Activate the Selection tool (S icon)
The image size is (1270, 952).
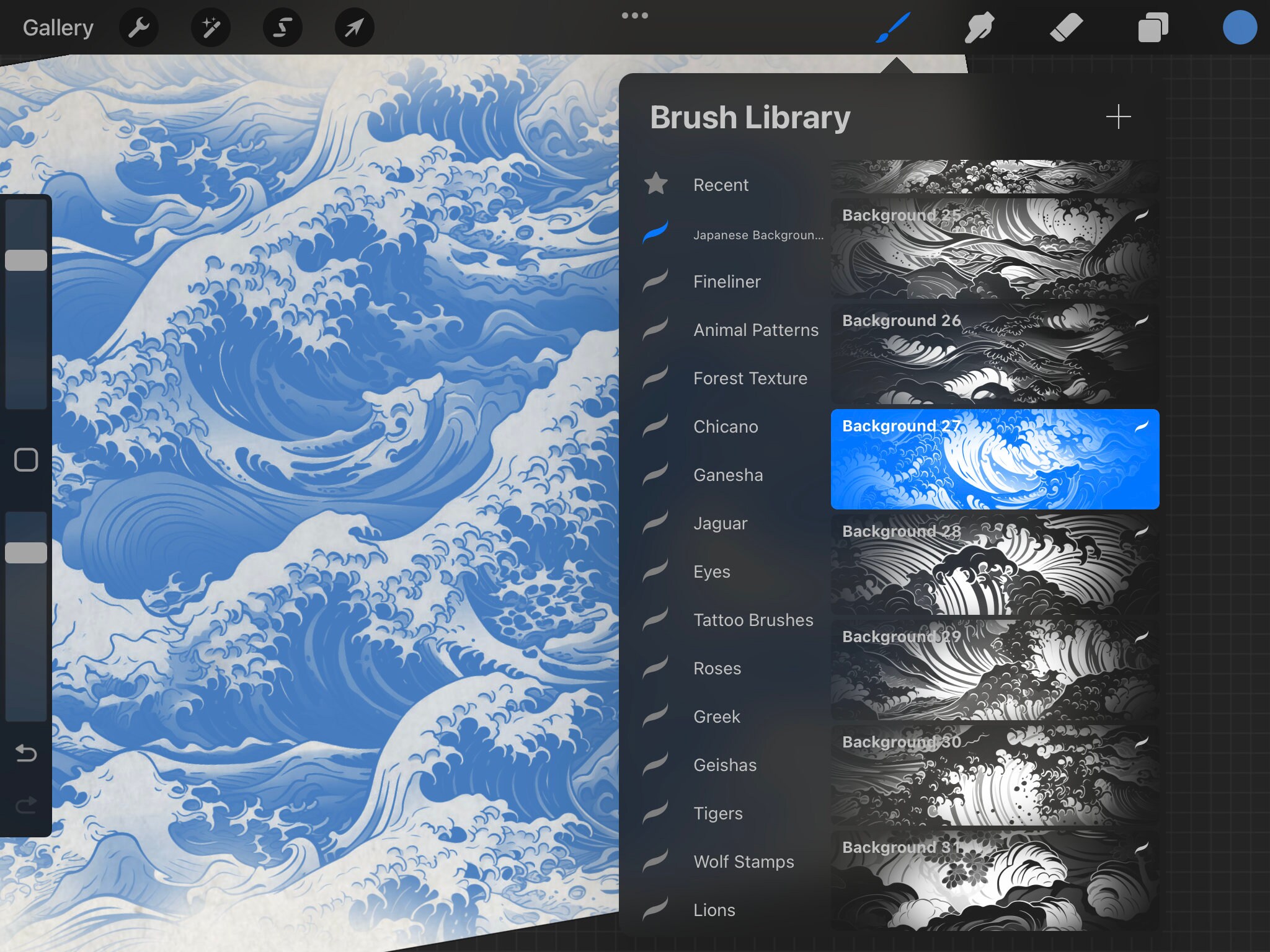(283, 27)
